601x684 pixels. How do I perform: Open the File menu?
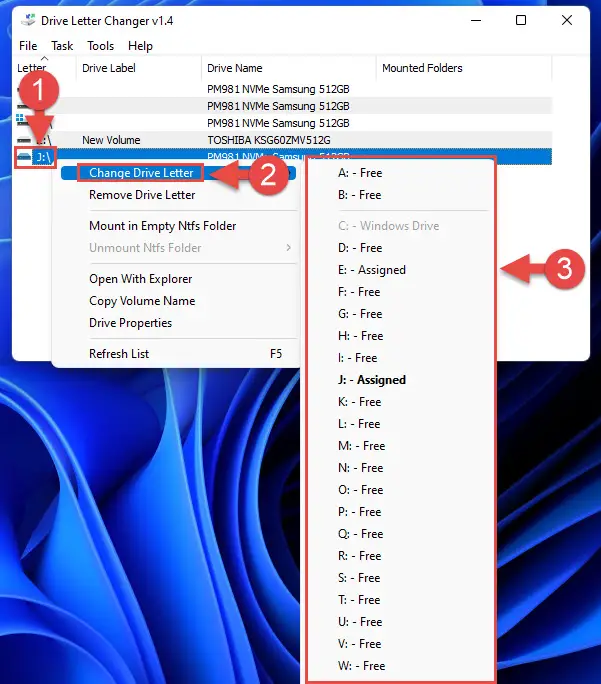coord(28,46)
